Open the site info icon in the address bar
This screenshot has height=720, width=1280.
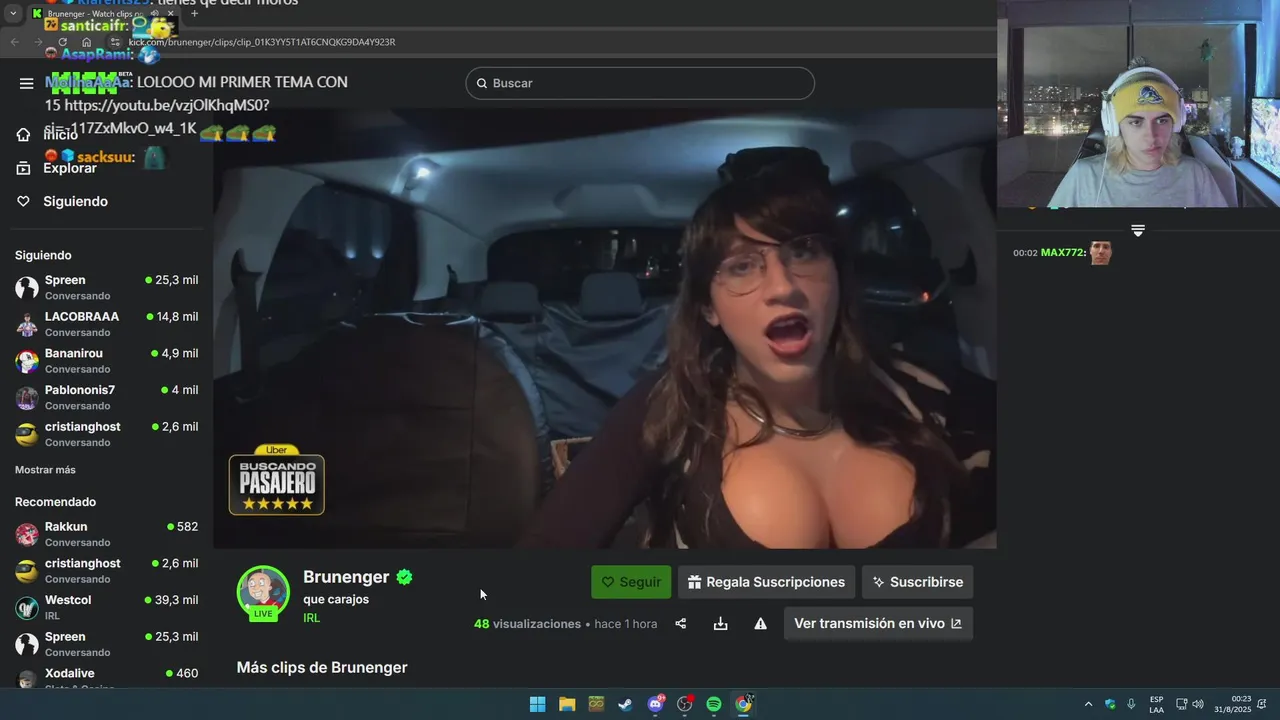click(114, 42)
